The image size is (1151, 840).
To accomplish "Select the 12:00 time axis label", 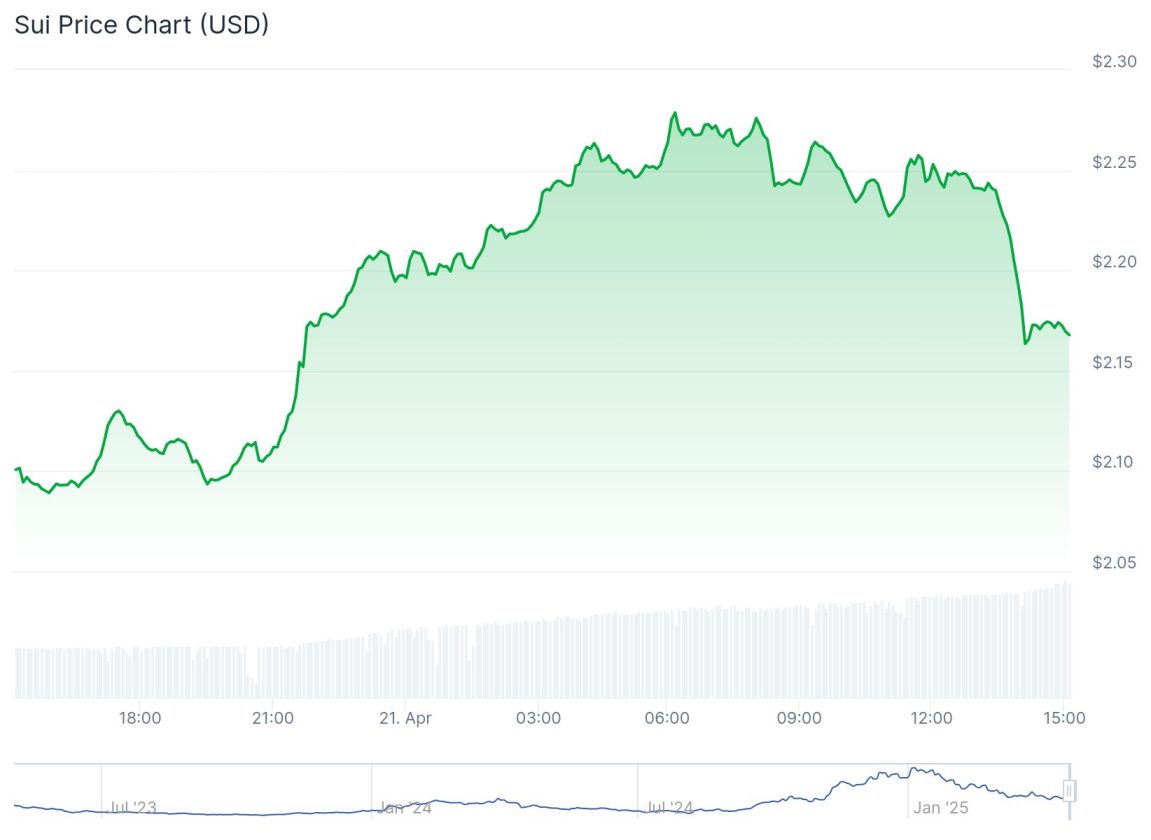I will pyautogui.click(x=931, y=718).
